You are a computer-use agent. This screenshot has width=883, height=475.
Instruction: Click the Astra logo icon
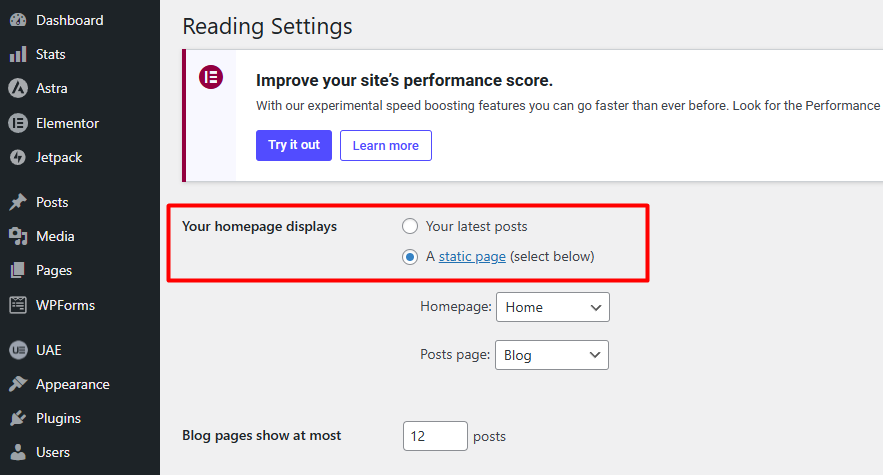[18, 88]
